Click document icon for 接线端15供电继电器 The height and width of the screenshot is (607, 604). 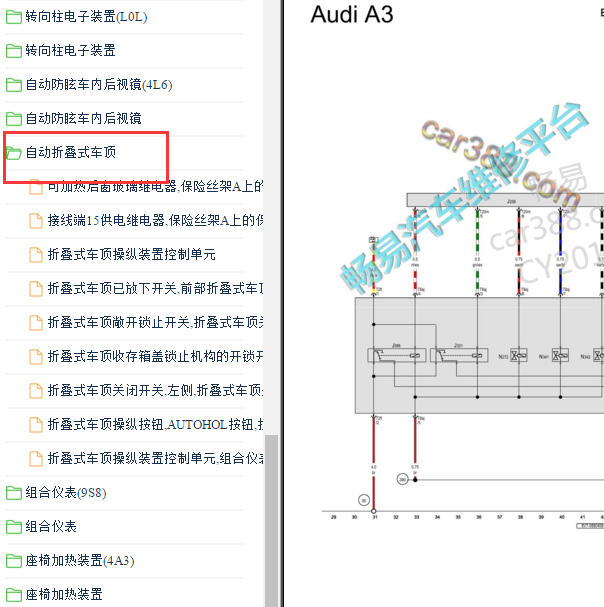pyautogui.click(x=36, y=221)
